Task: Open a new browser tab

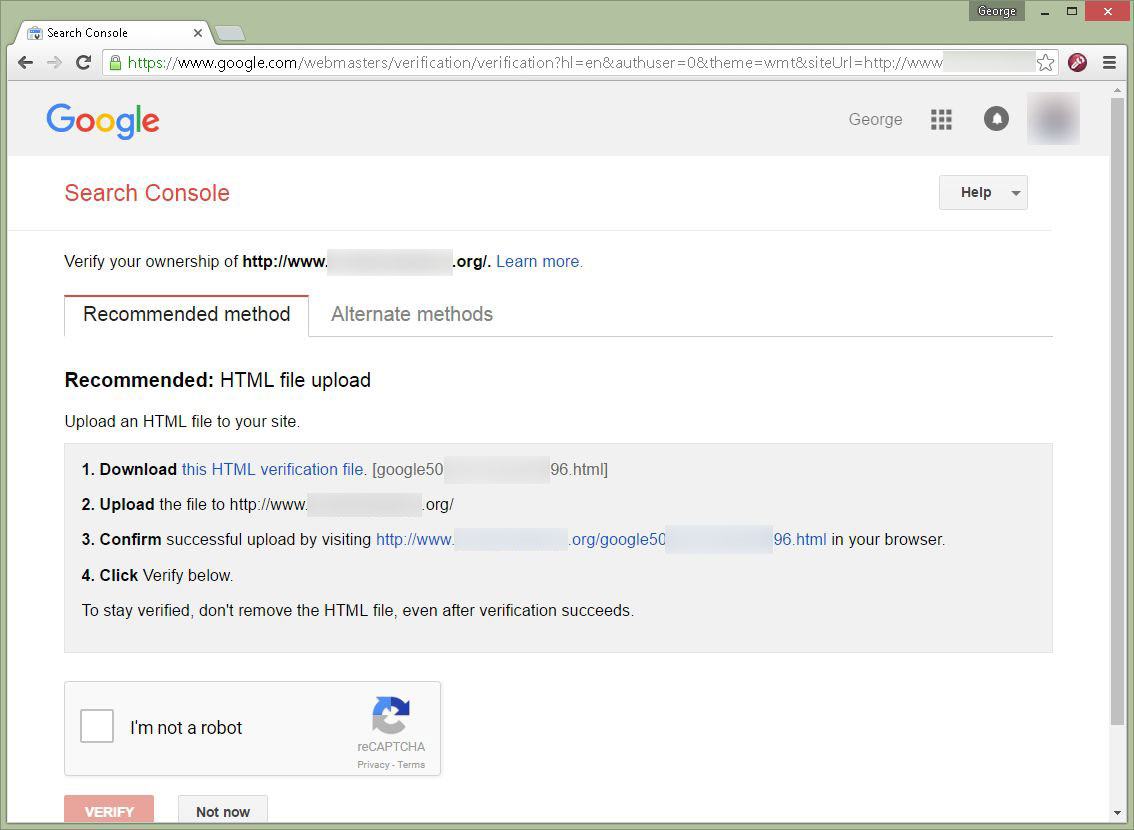Action: tap(230, 33)
